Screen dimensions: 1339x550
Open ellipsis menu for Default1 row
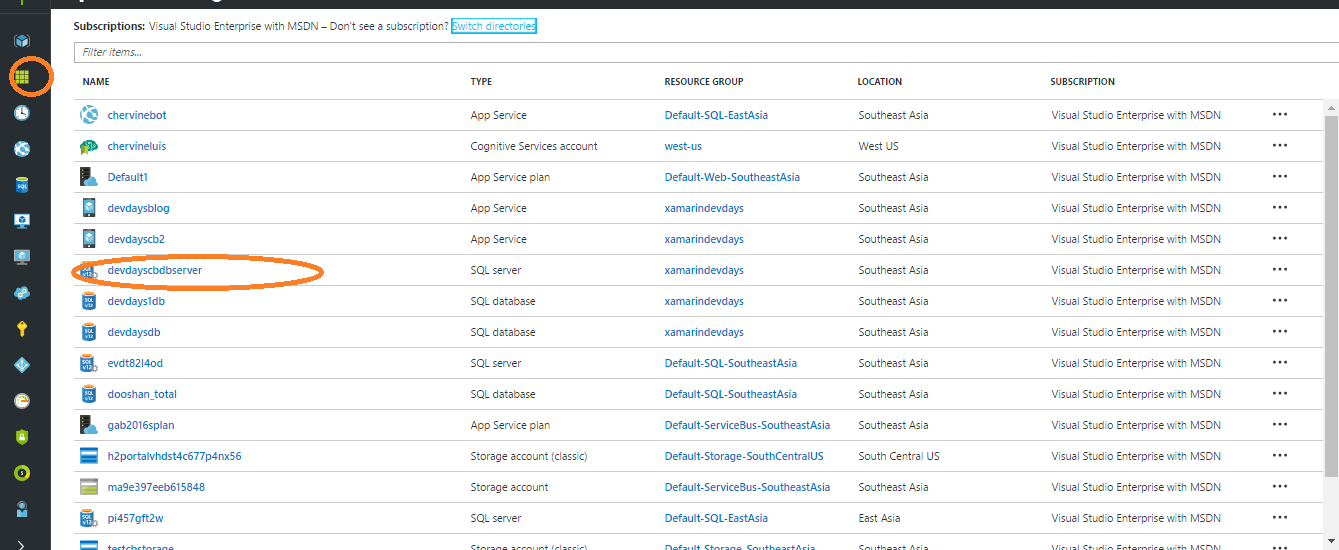tap(1280, 177)
